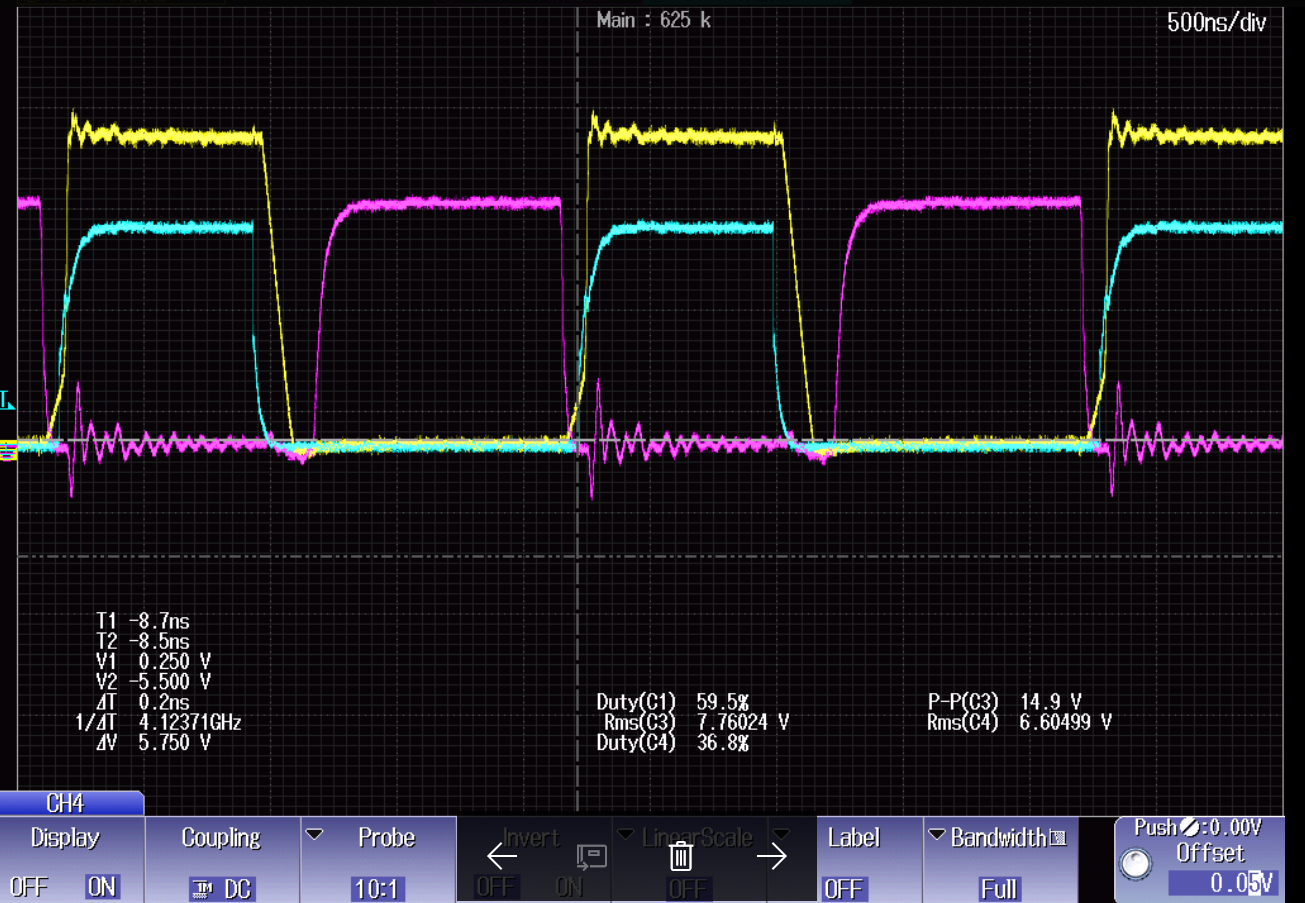Toggle the Label OFF setting
This screenshot has width=1305, height=903.
pos(844,888)
